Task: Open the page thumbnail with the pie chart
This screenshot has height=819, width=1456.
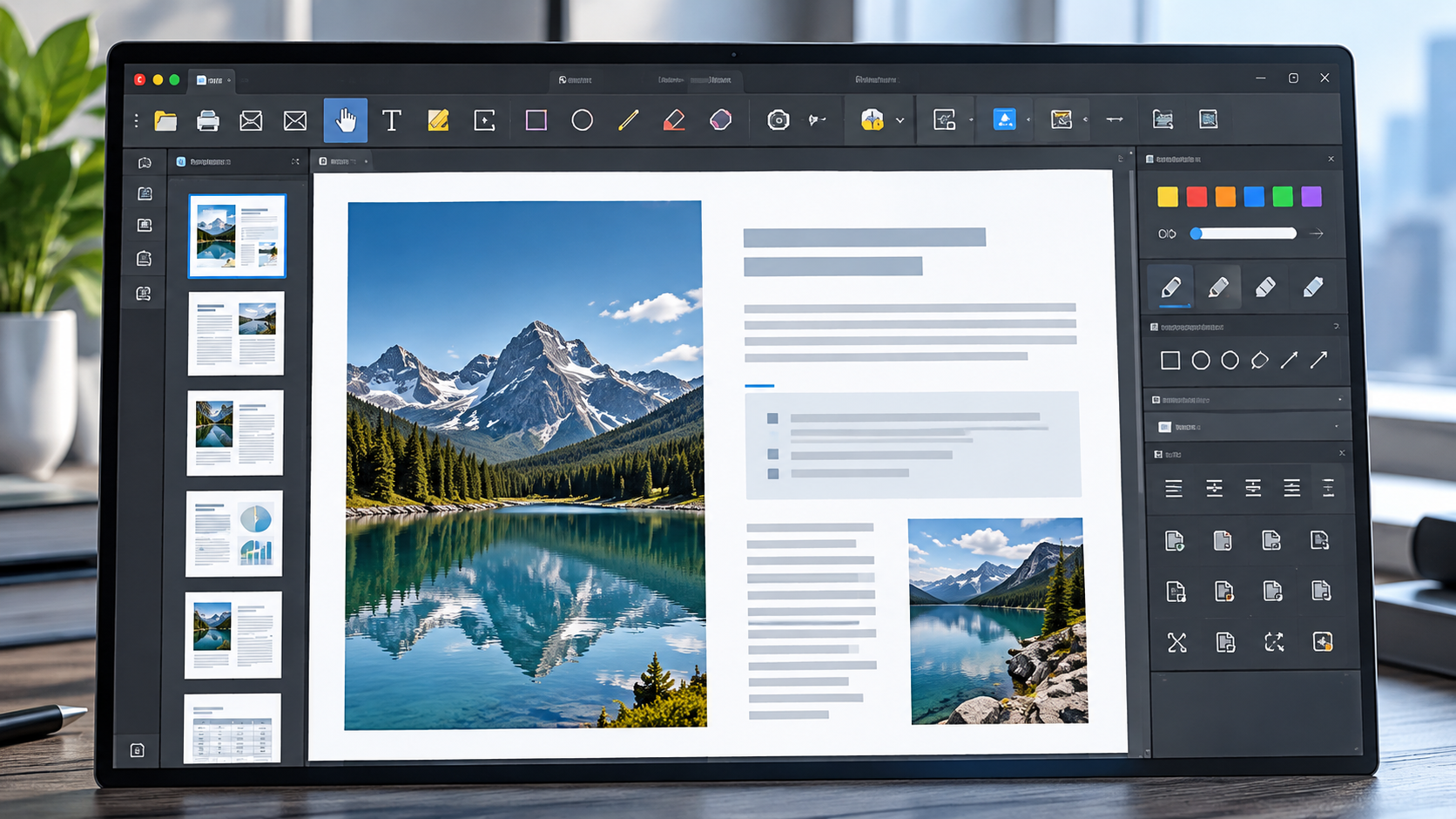Action: coord(234,533)
